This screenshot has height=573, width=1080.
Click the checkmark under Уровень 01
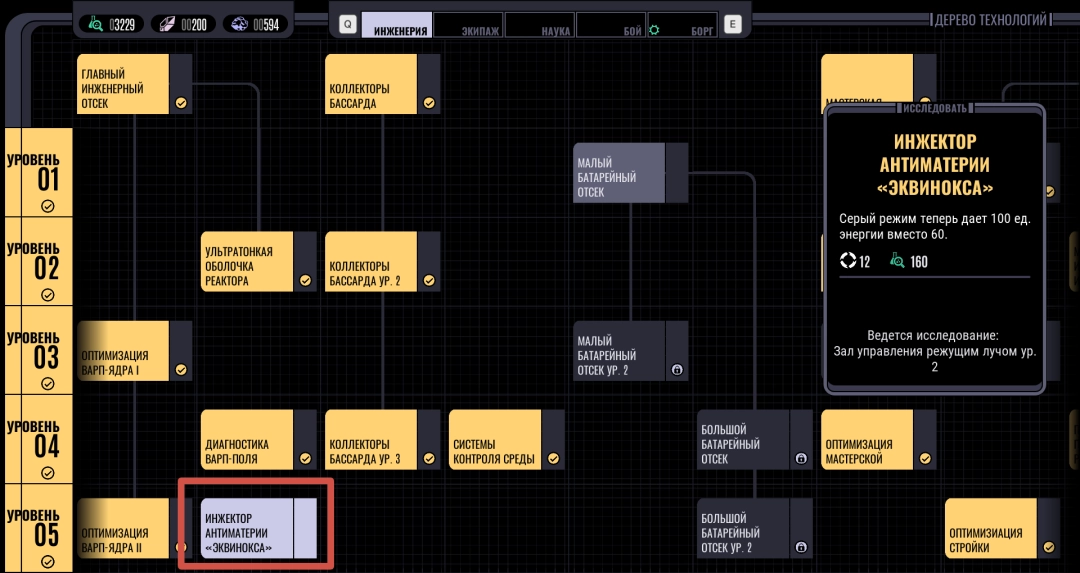(x=48, y=206)
